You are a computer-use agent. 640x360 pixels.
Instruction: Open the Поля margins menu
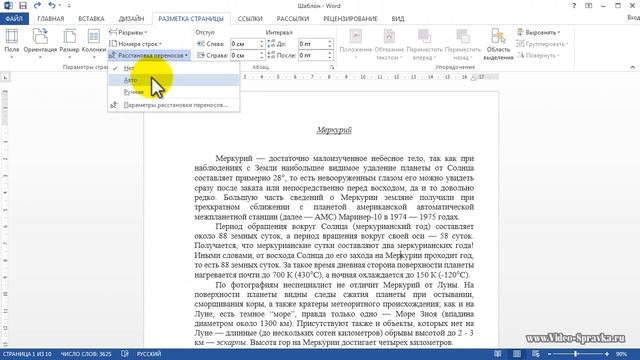pos(11,44)
